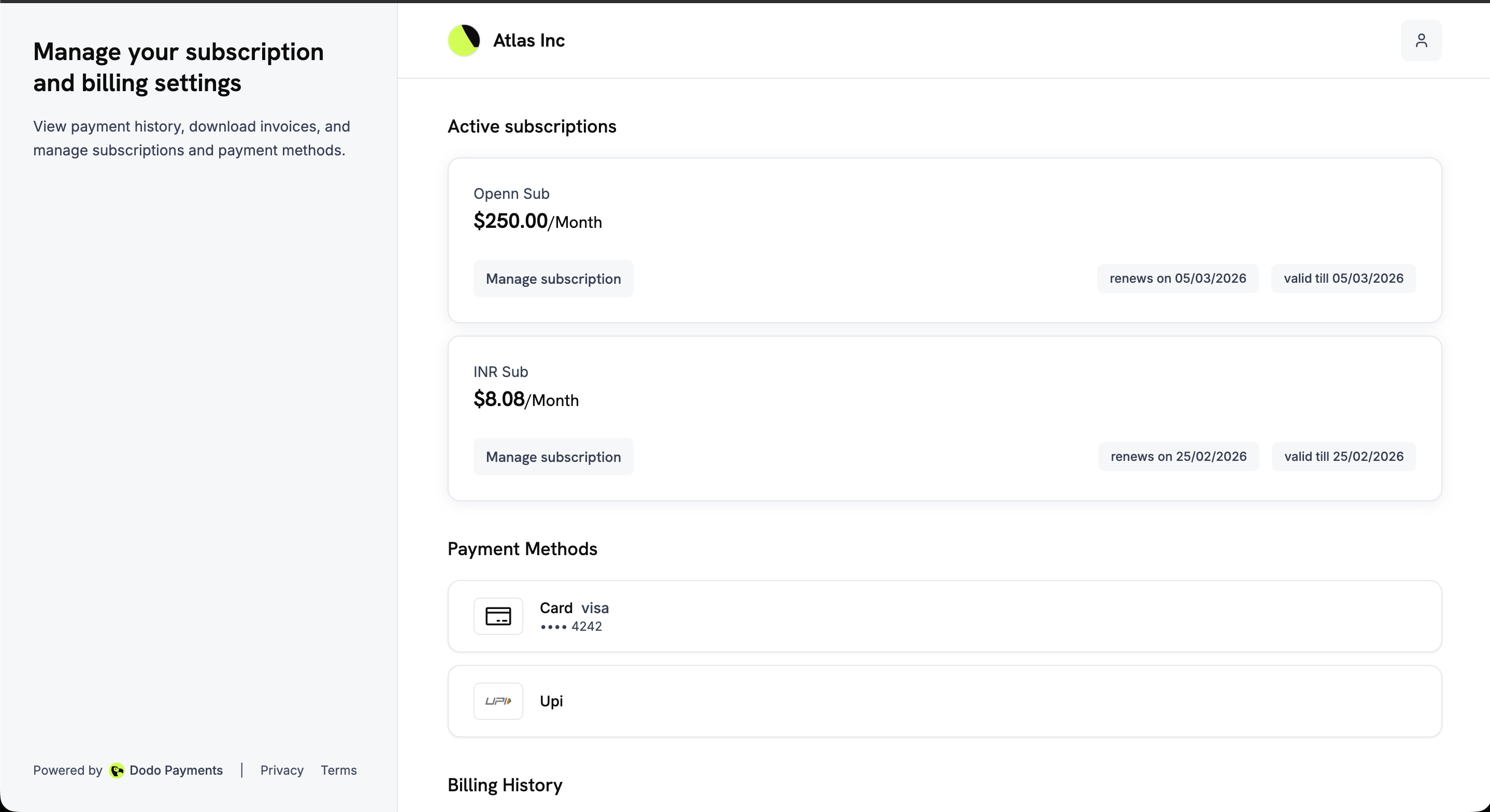Open the Privacy link
This screenshot has height=812, width=1490.
282,771
